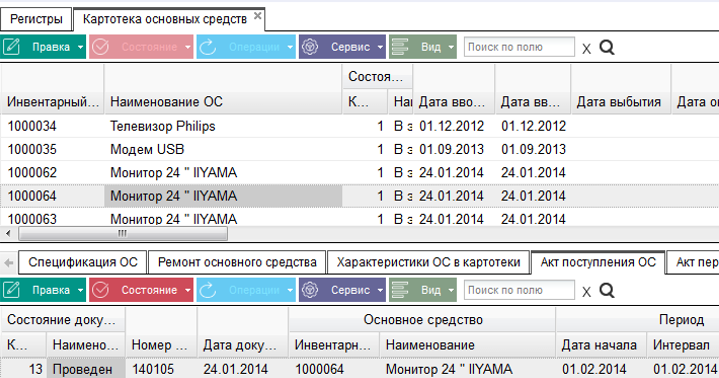
Task: Click the 01.12.2012 date in Дата вво... column
Action: (452, 126)
